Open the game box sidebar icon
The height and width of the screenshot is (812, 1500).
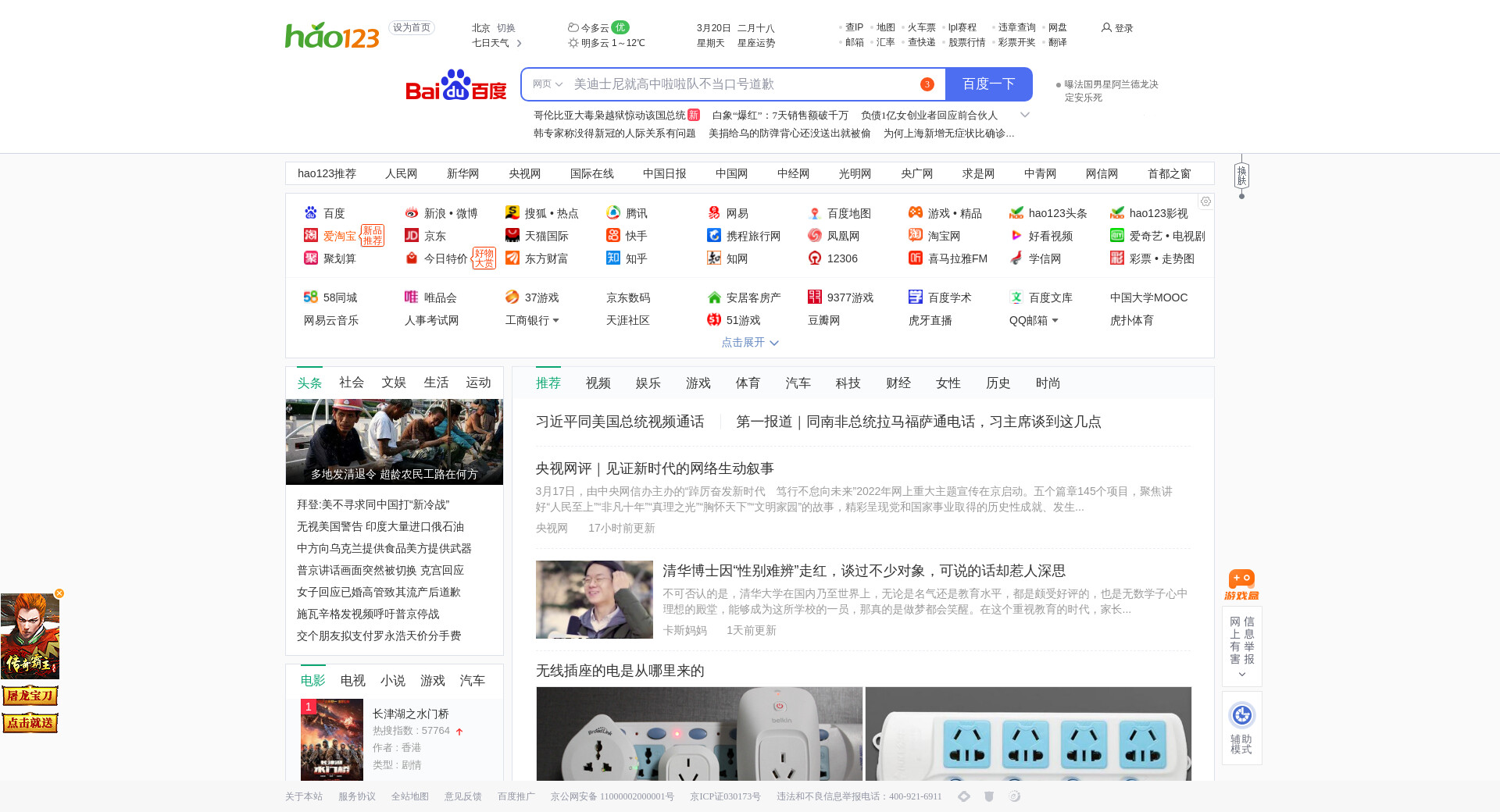tap(1241, 584)
